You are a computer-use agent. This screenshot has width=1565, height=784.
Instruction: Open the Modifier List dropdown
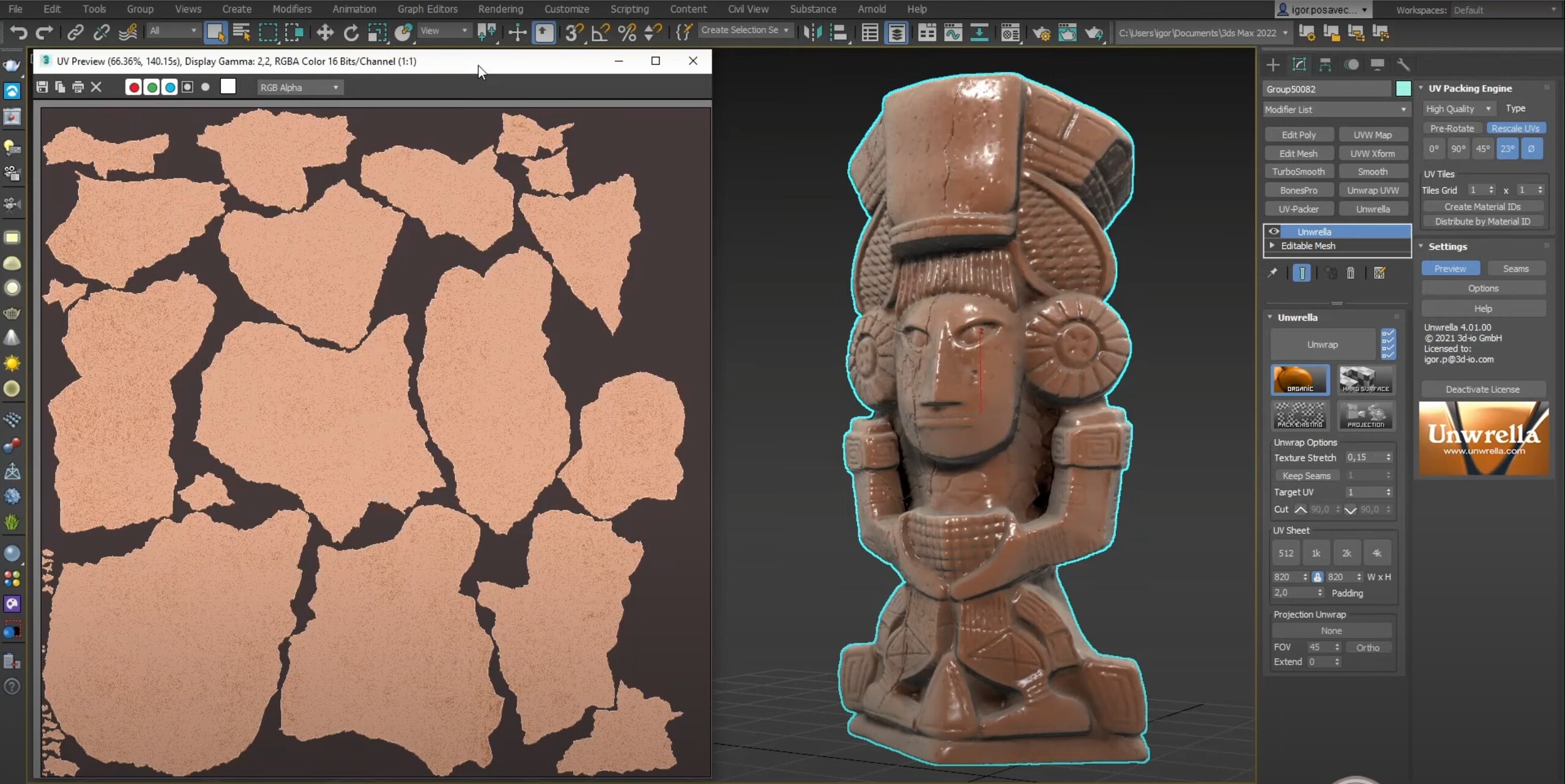tap(1336, 109)
